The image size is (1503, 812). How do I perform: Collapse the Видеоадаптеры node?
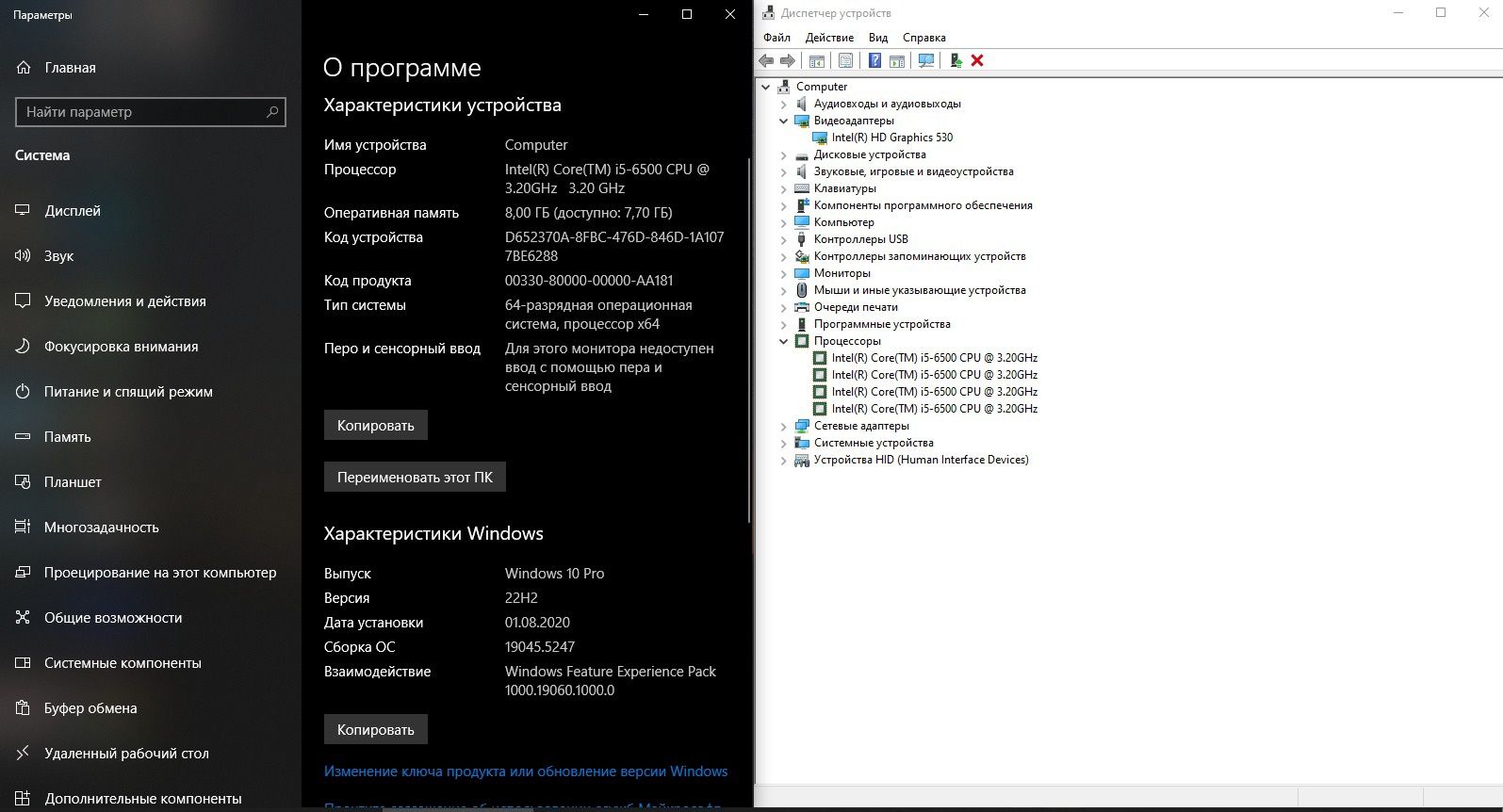783,121
